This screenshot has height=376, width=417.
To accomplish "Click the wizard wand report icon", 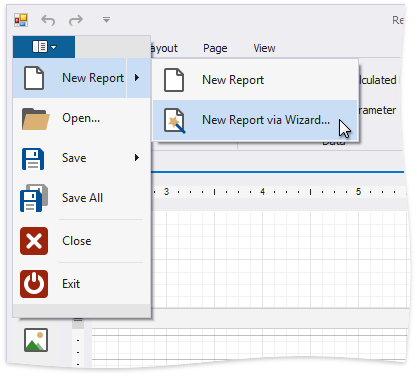I will [x=174, y=121].
